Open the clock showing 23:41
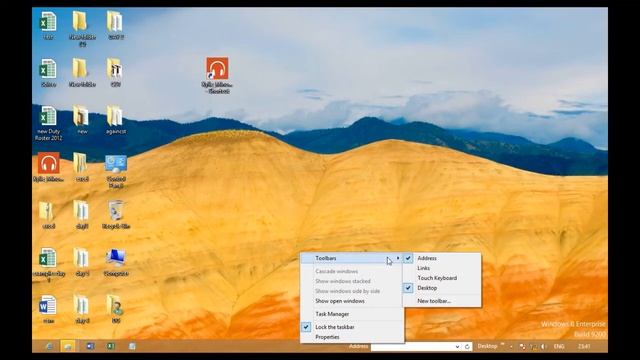The width and height of the screenshot is (640, 360). pyautogui.click(x=584, y=347)
